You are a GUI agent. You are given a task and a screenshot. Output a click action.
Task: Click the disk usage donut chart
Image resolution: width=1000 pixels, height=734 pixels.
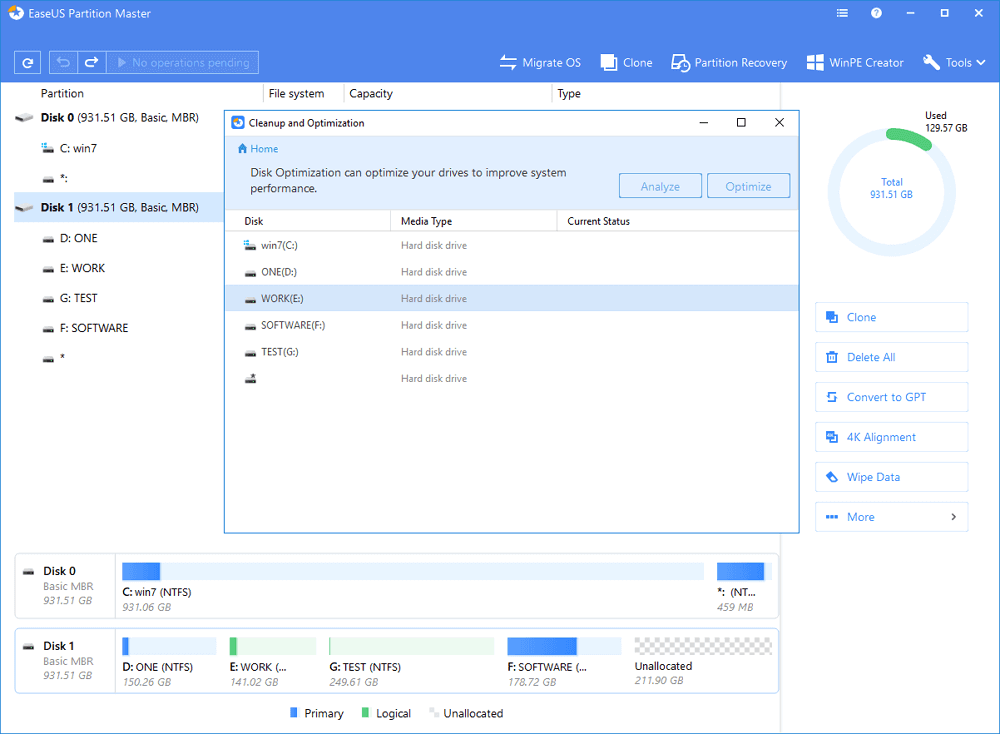892,192
